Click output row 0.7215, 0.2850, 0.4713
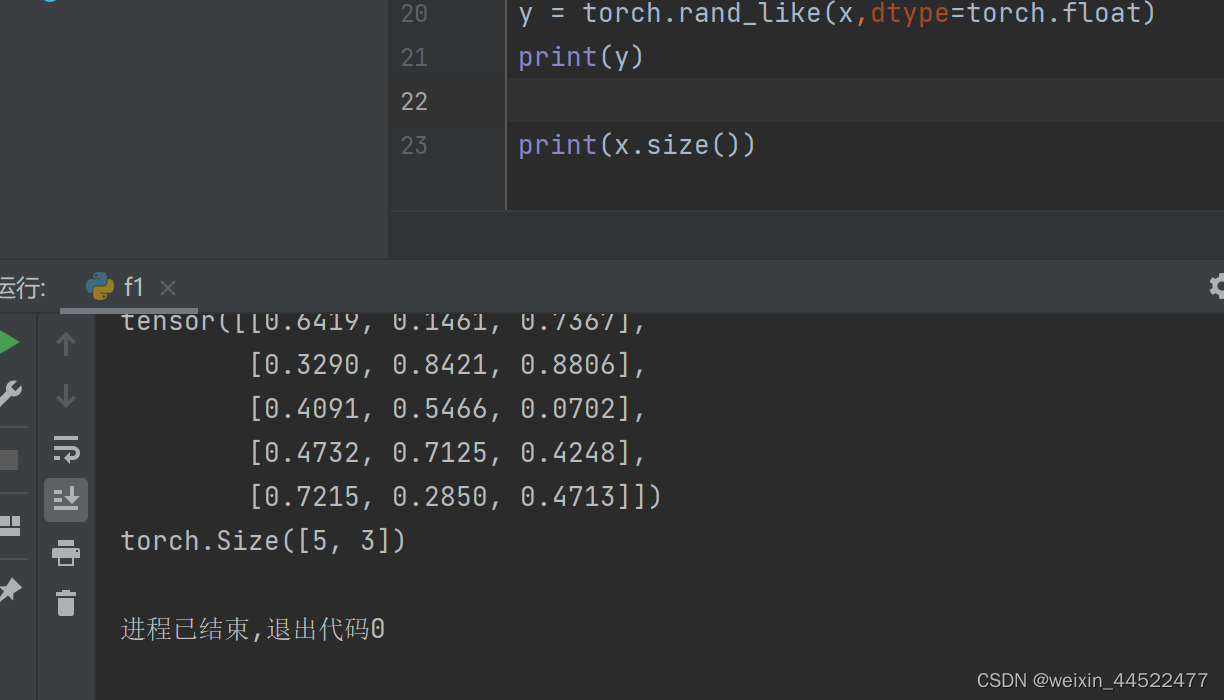The width and height of the screenshot is (1224, 700). 455,497
